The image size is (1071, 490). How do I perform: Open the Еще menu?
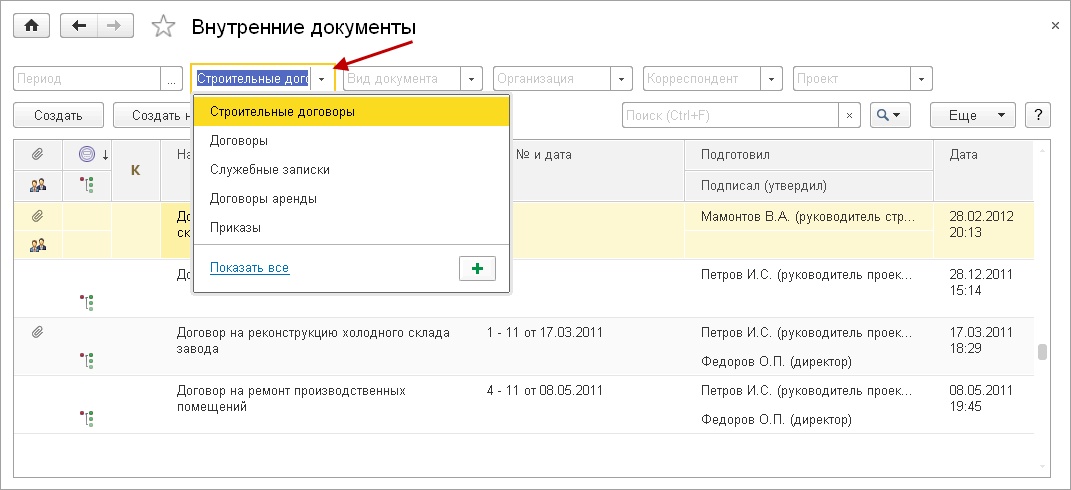[x=973, y=115]
